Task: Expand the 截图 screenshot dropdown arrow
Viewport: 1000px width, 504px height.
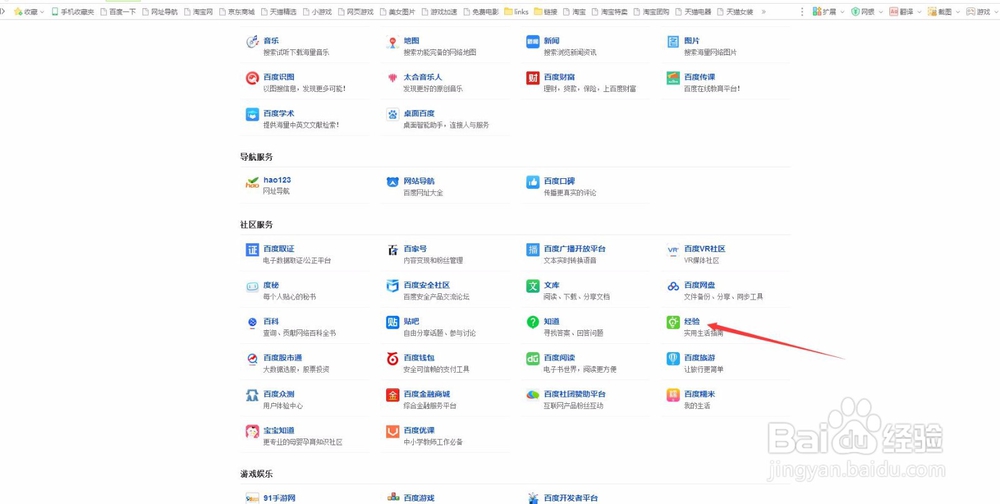Action: 957,12
